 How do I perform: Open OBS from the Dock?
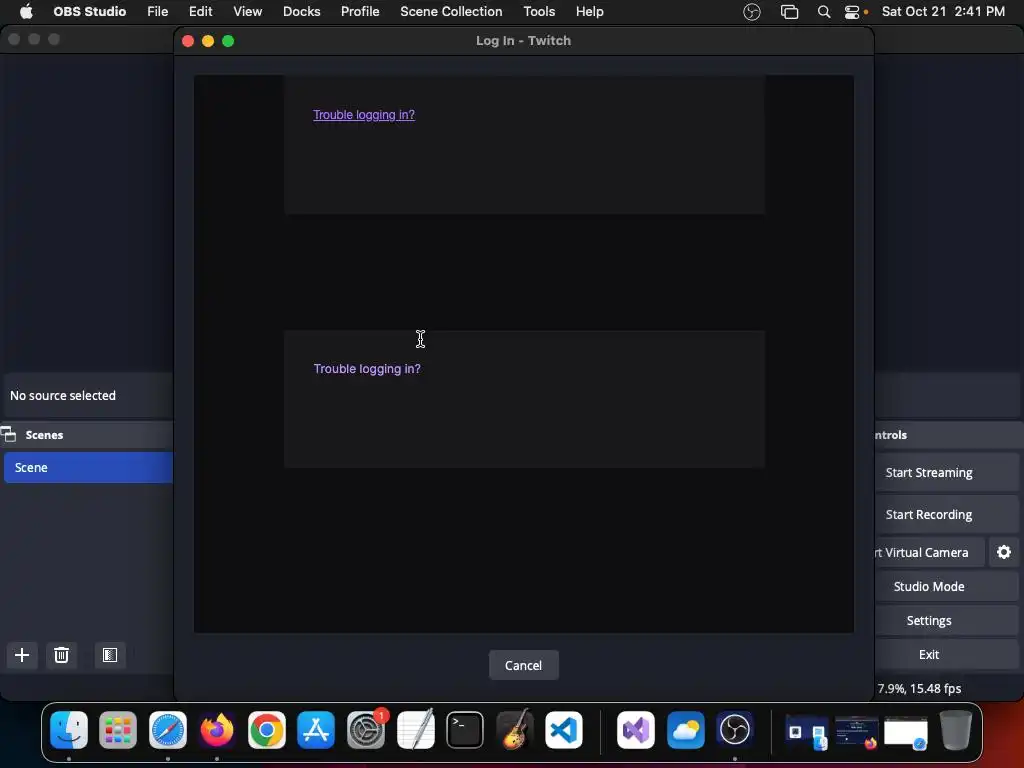point(735,729)
